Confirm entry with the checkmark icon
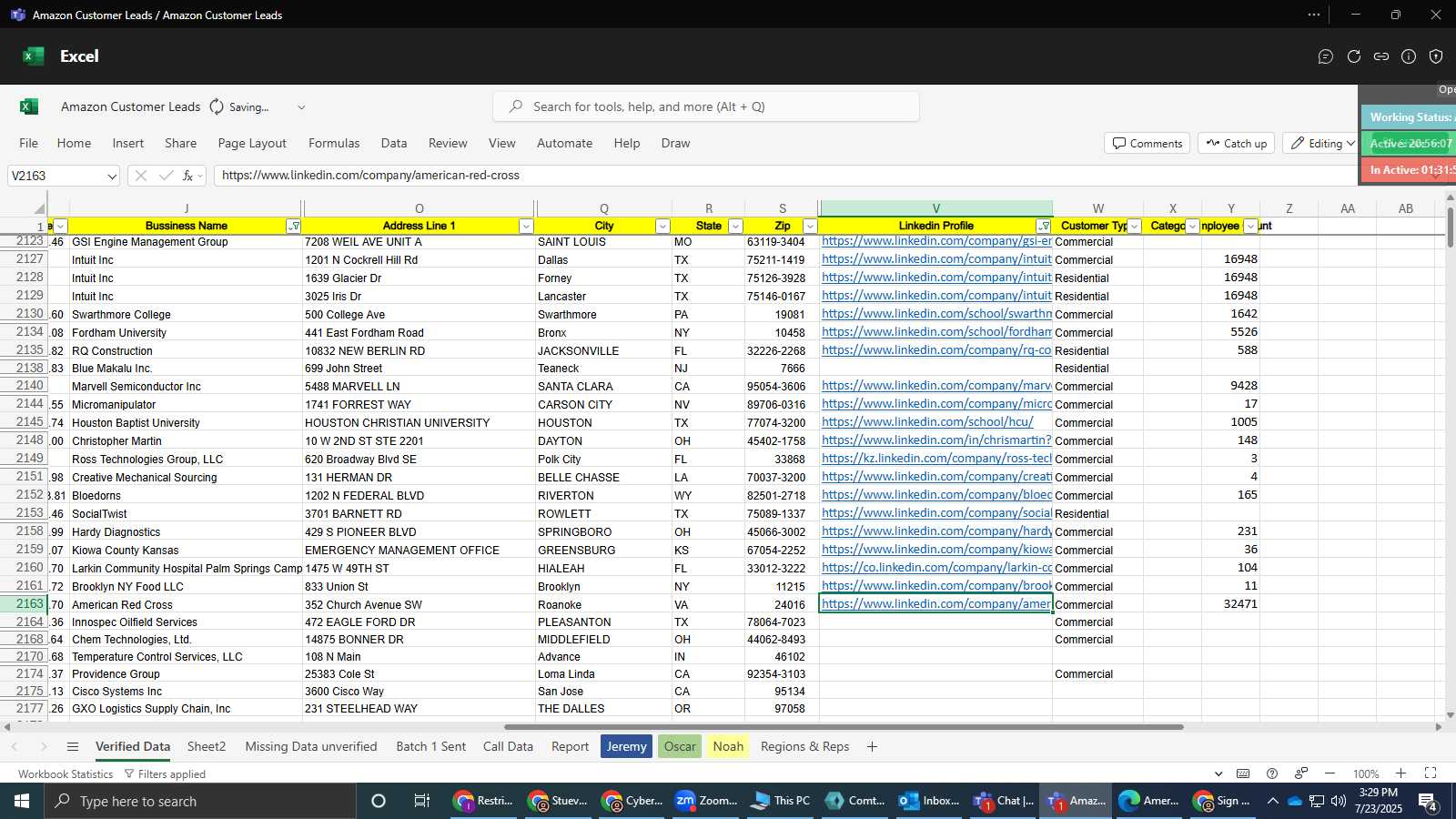 (166, 176)
